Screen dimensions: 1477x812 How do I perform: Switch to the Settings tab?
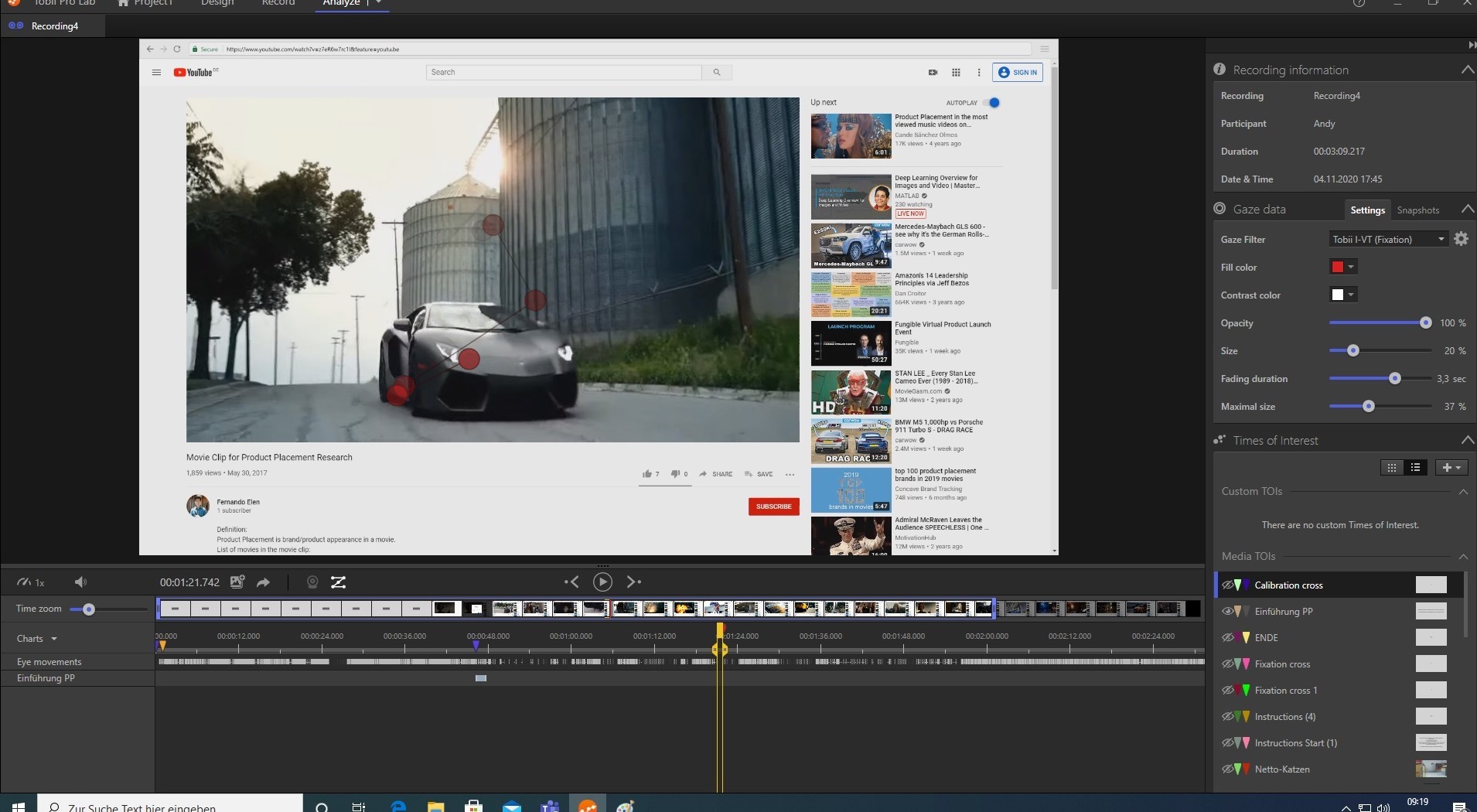pyautogui.click(x=1367, y=210)
